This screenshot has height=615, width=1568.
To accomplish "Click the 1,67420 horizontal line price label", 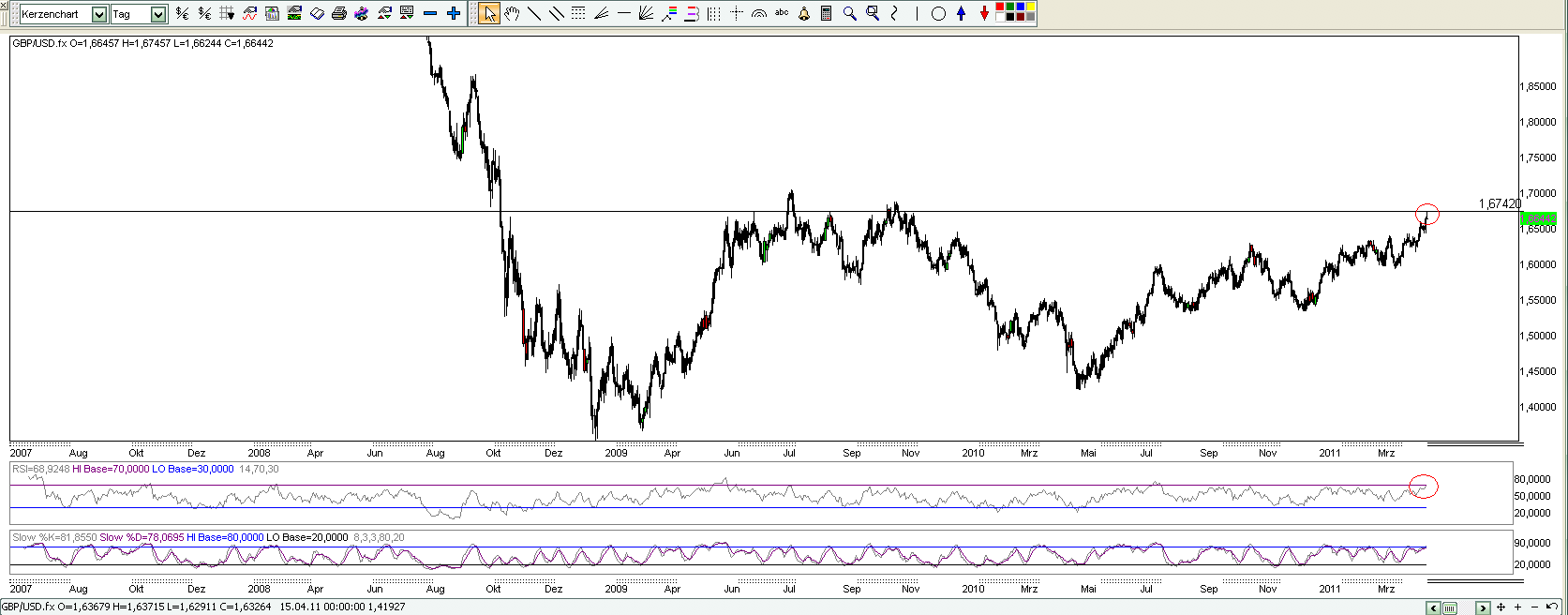I will pyautogui.click(x=1500, y=203).
